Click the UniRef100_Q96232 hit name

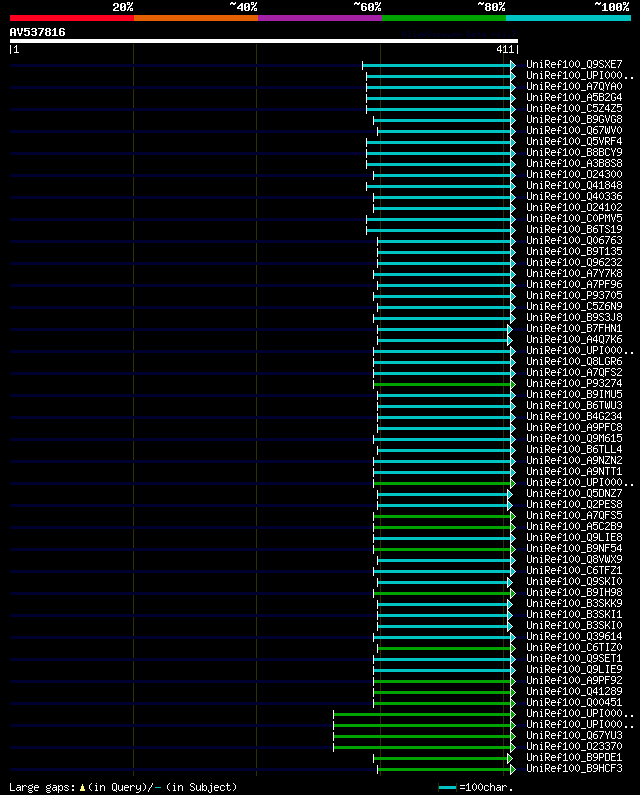[574, 263]
